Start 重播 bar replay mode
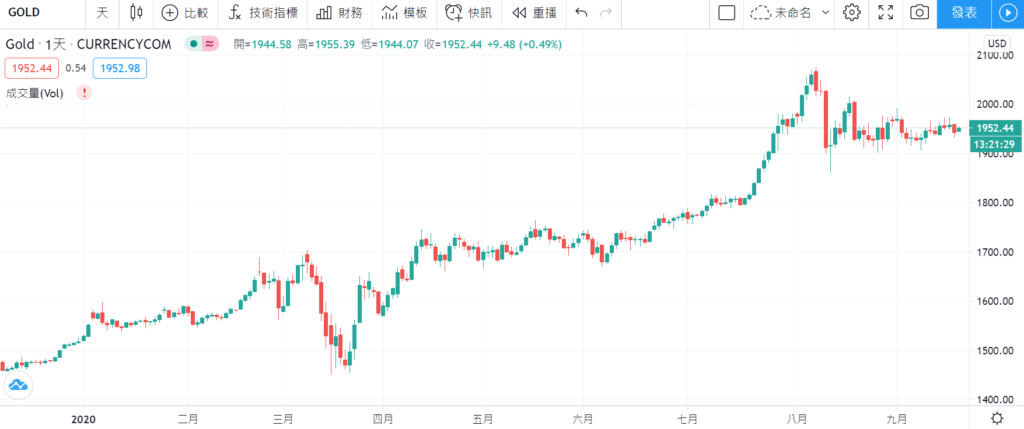Image resolution: width=1024 pixels, height=429 pixels. pos(534,12)
